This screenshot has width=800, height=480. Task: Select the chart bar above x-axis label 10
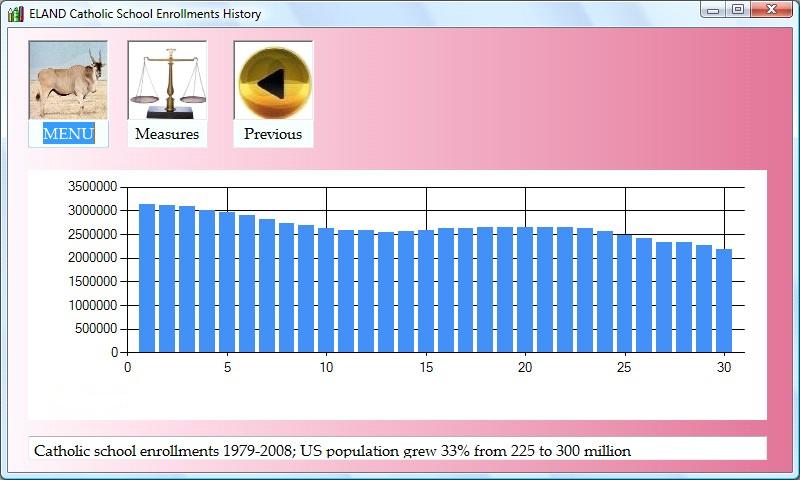point(326,290)
